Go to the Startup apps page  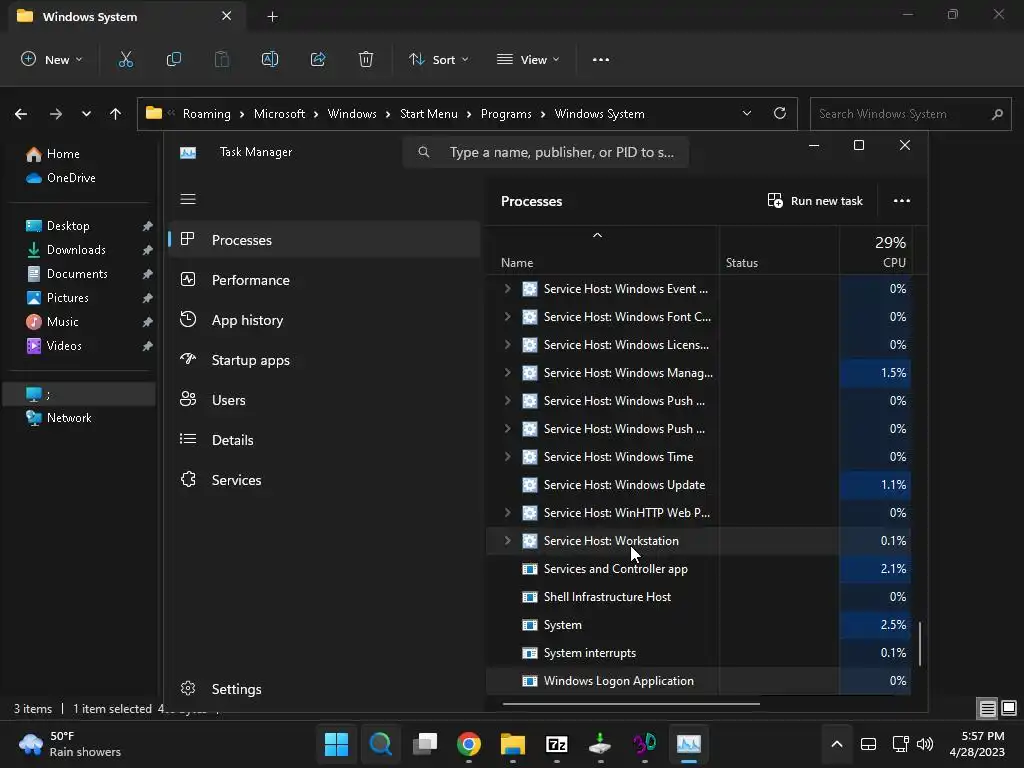325,360
